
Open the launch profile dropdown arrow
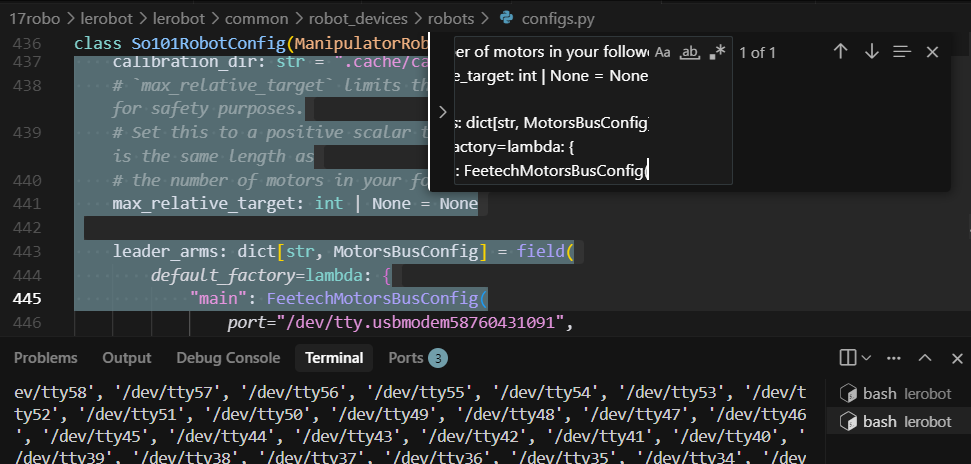point(866,357)
